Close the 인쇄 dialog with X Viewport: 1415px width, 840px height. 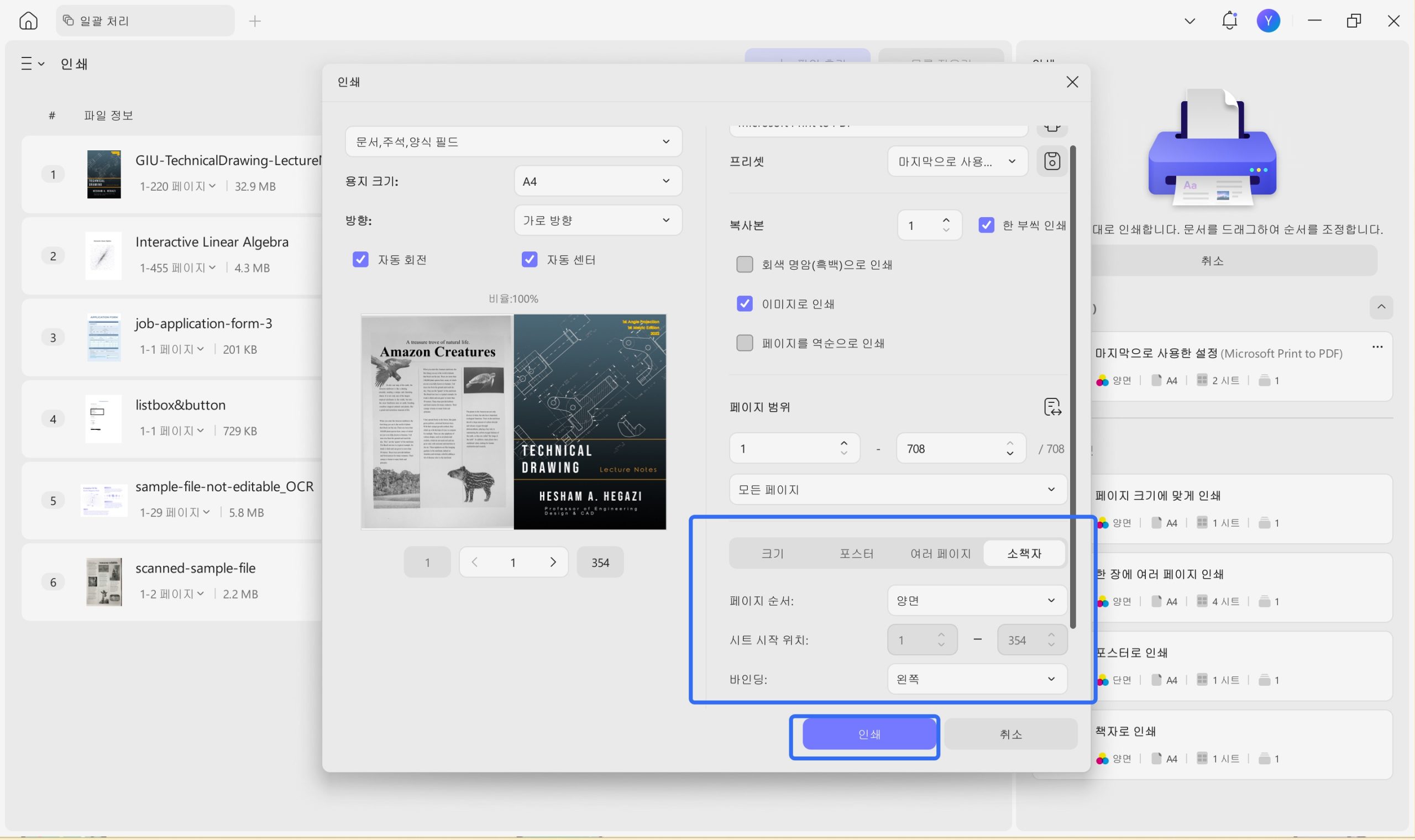coord(1072,82)
